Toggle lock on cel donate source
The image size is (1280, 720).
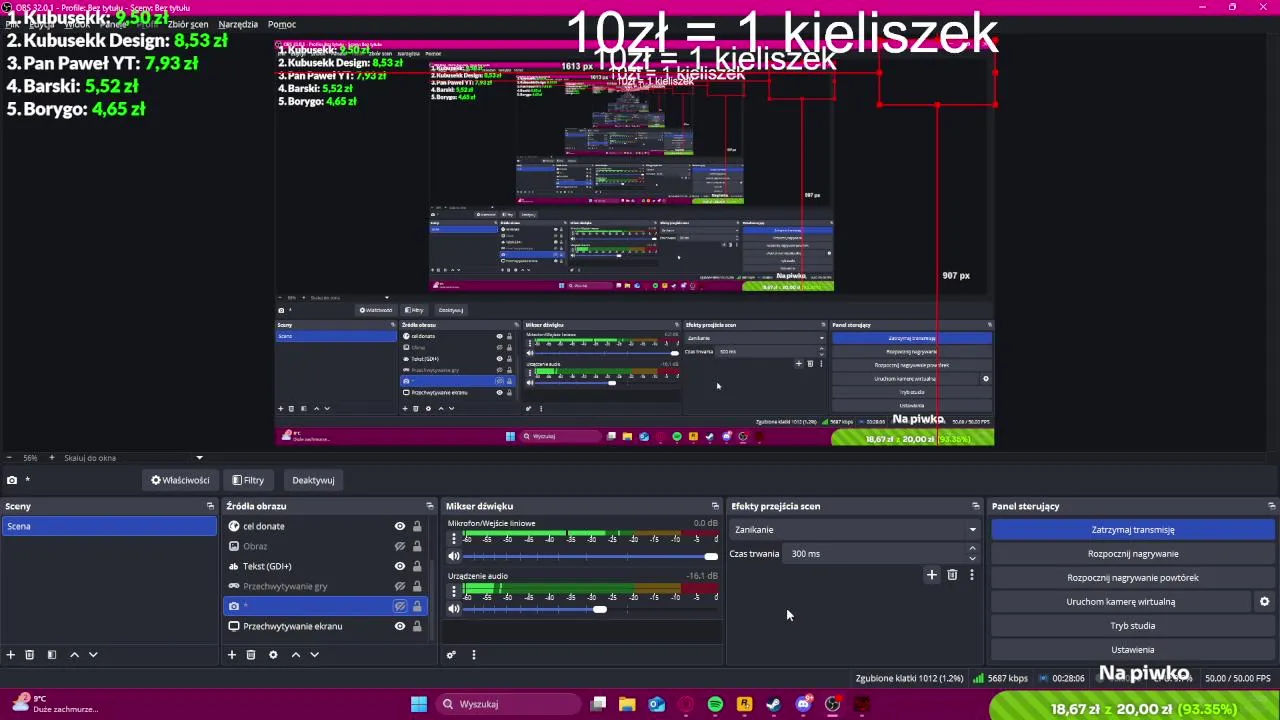(417, 526)
